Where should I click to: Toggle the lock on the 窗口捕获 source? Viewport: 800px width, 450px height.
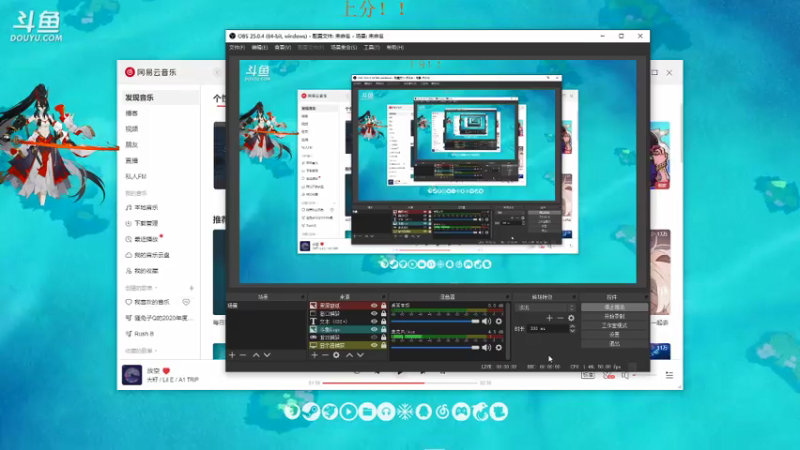(384, 314)
